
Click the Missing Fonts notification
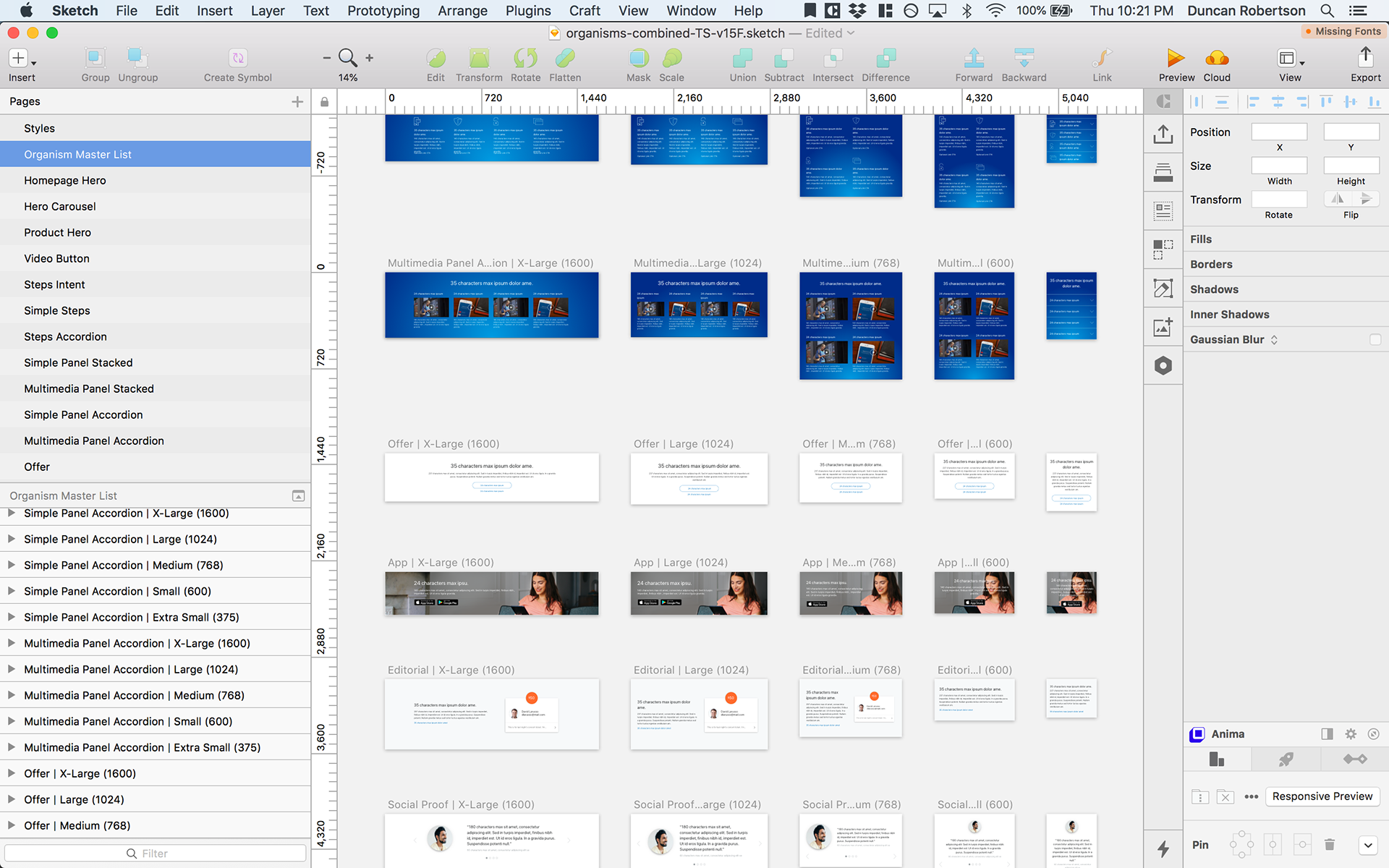click(x=1343, y=31)
